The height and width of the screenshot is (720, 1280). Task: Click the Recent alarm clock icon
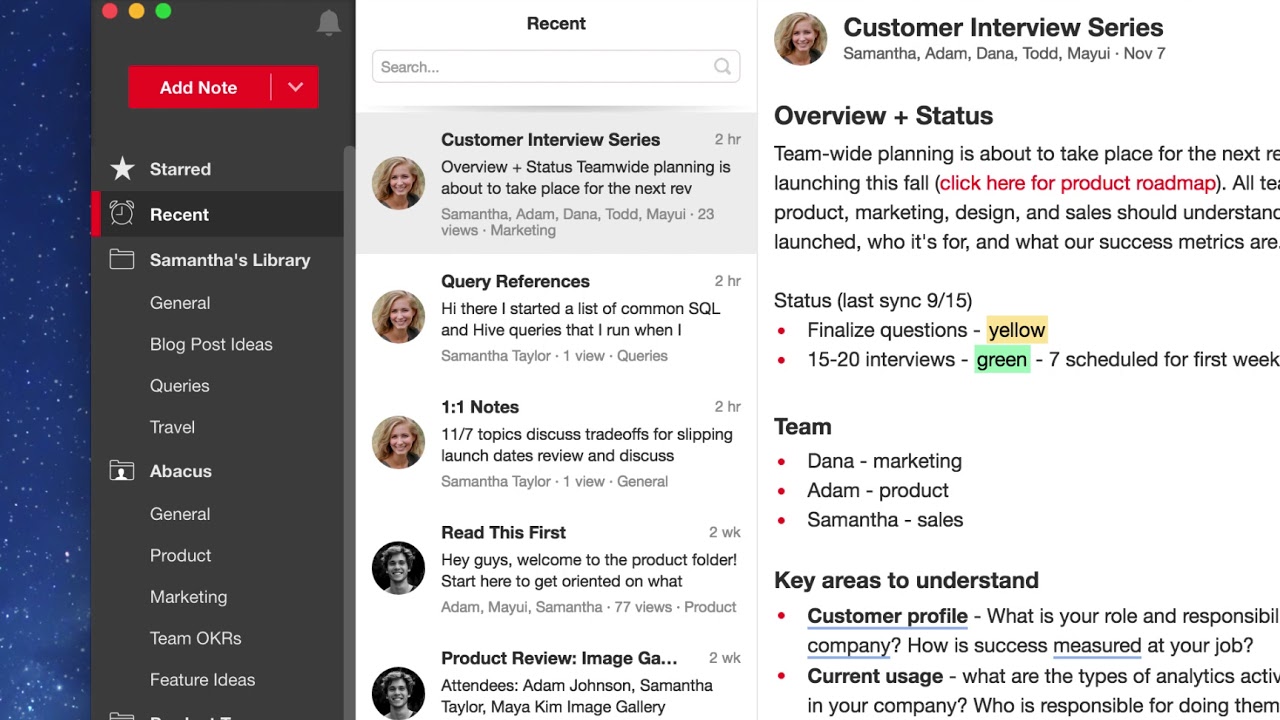coord(122,214)
